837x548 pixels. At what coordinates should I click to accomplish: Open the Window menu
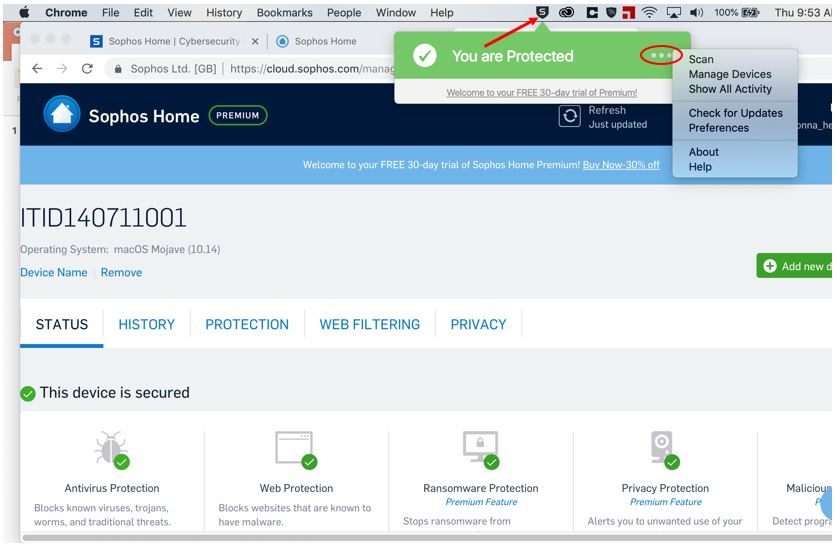coord(396,12)
